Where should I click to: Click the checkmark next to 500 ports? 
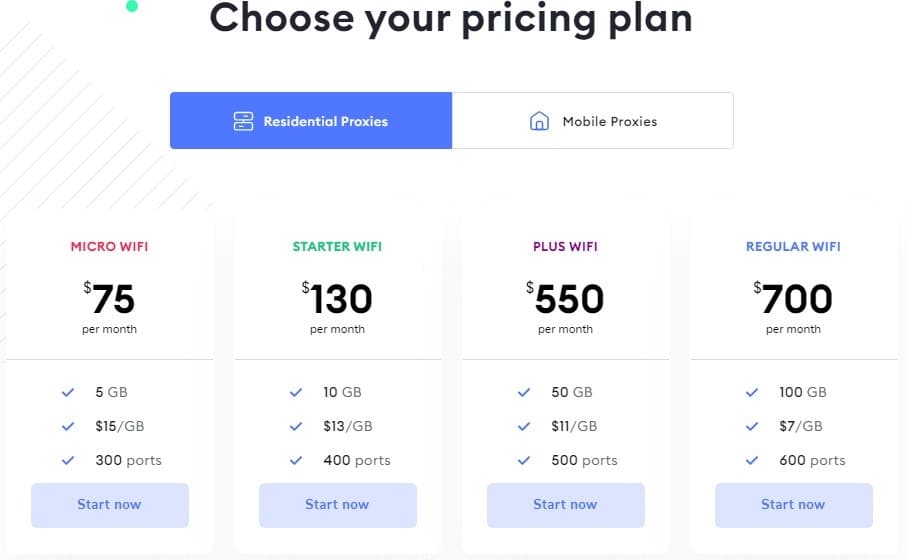pos(523,460)
